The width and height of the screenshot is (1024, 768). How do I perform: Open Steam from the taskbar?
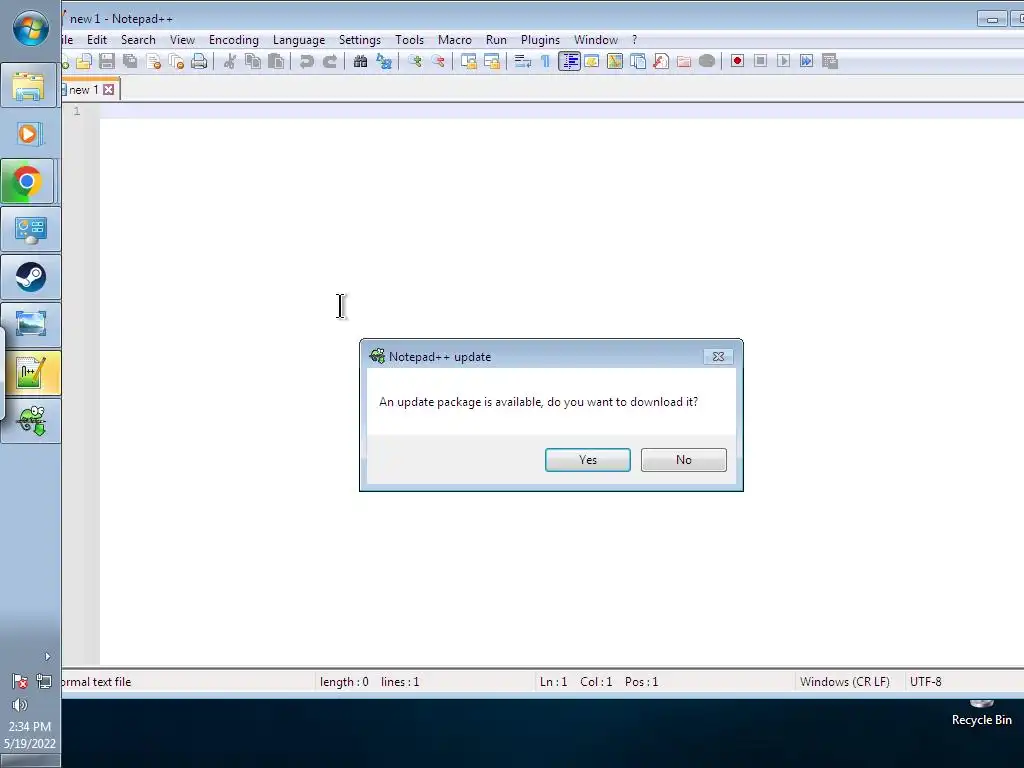coord(31,277)
